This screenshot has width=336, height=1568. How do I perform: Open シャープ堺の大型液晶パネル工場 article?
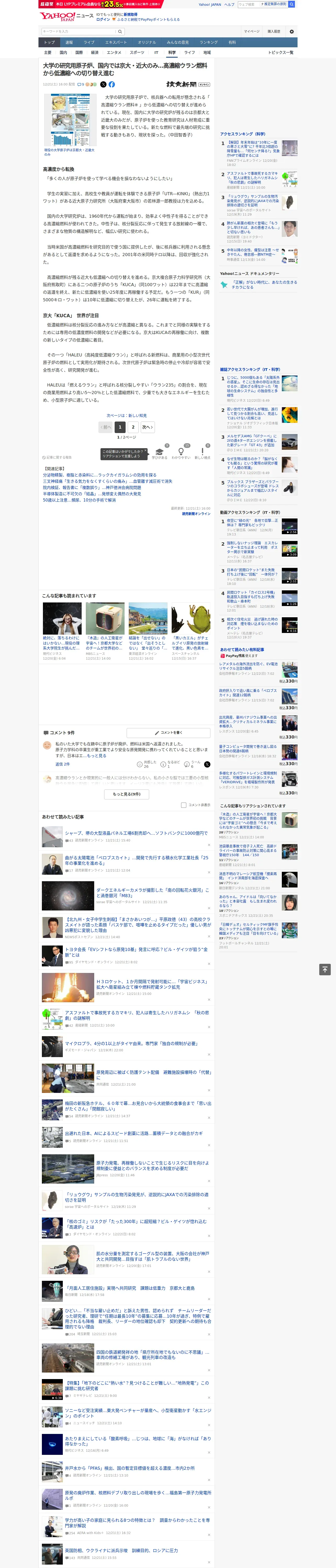point(136,833)
